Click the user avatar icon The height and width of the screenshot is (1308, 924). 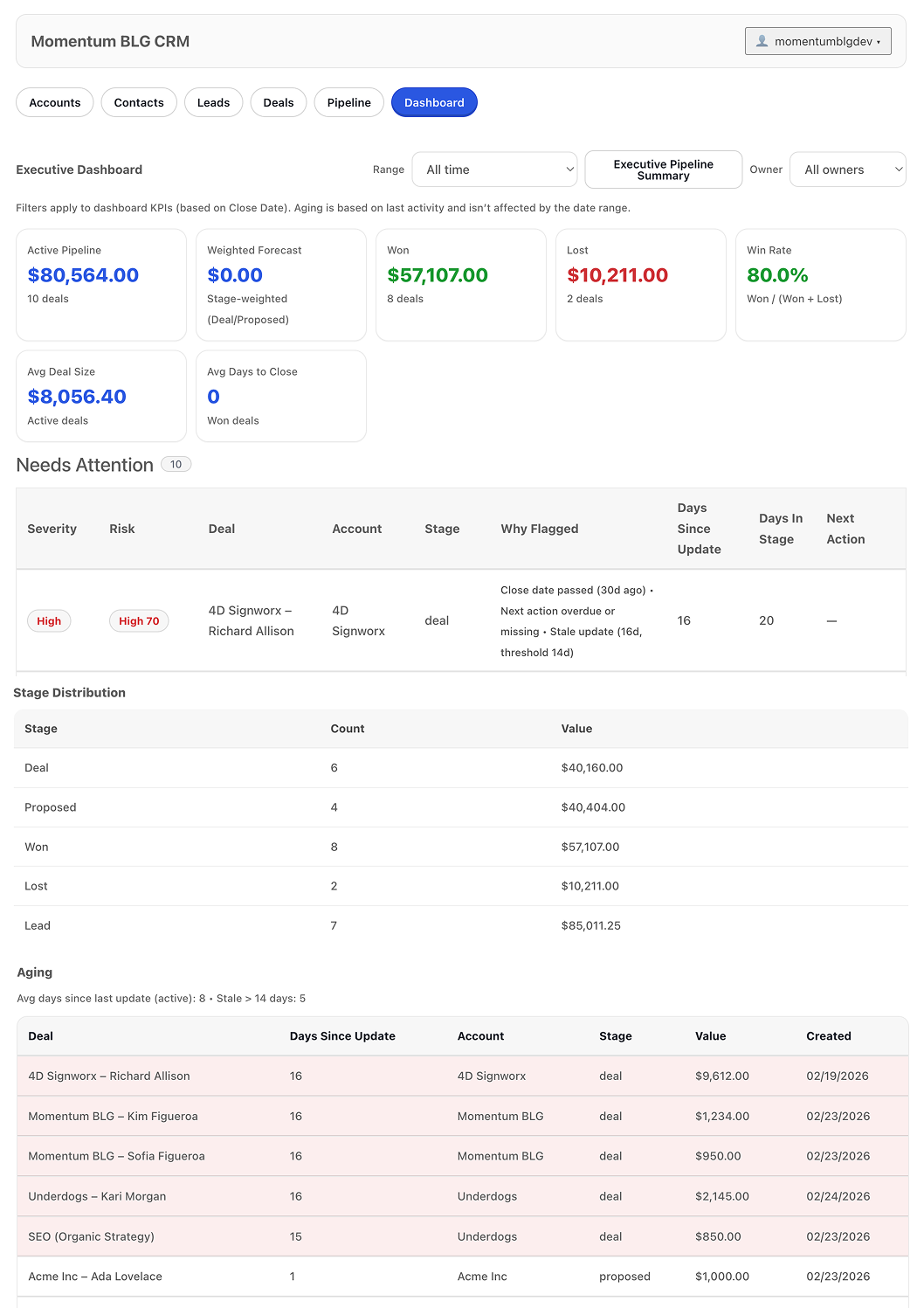click(x=762, y=41)
